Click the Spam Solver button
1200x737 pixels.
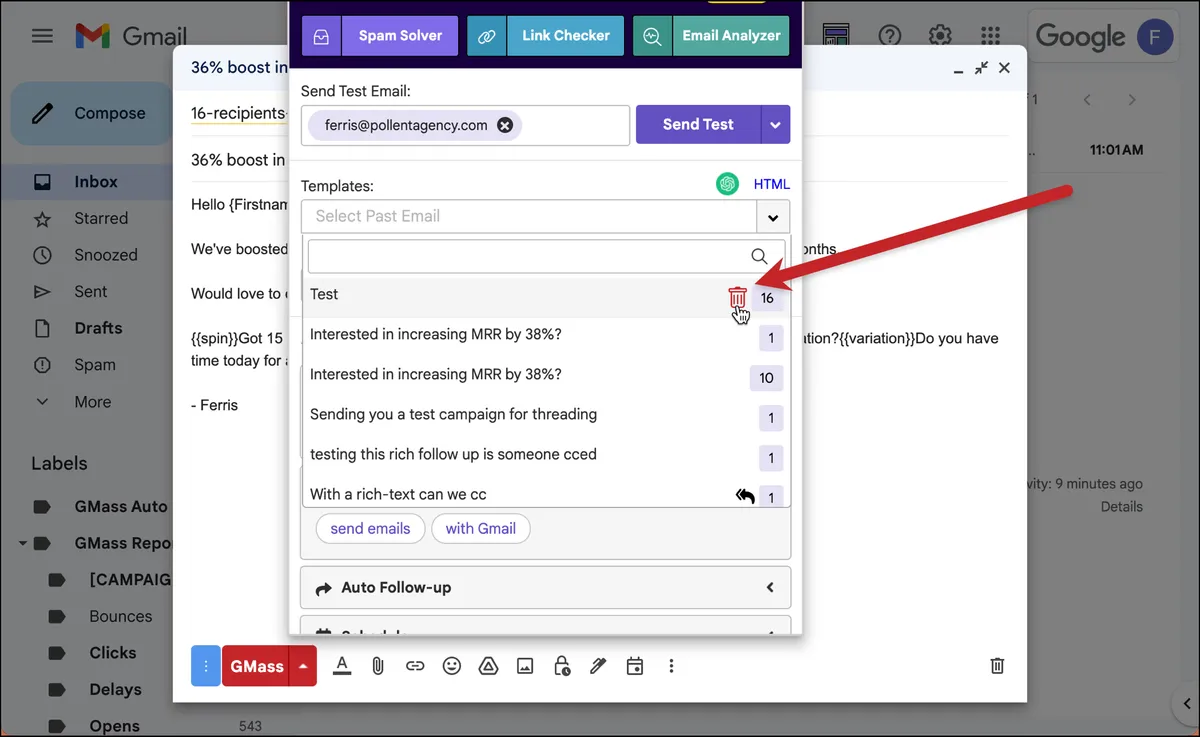coord(379,36)
